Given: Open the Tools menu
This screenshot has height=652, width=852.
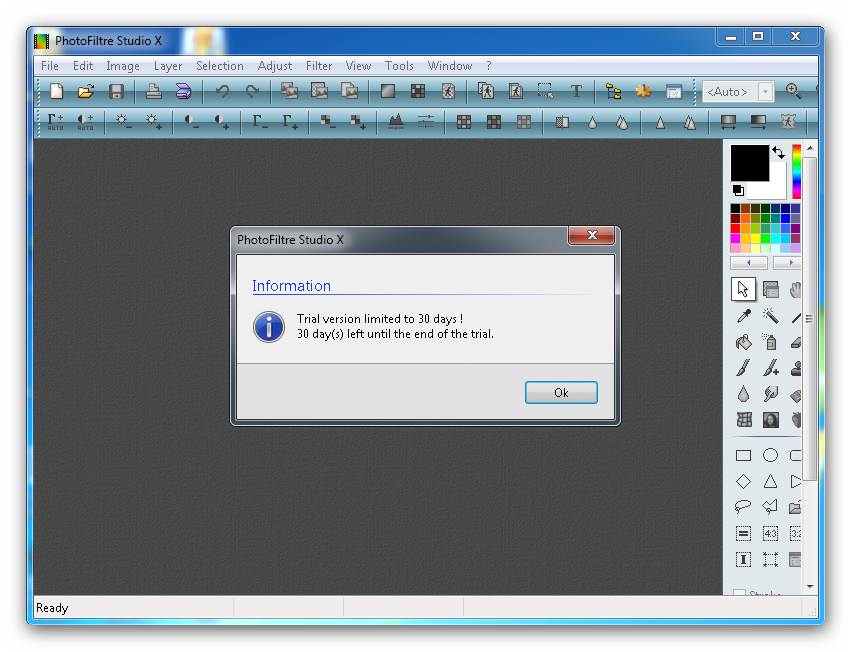Looking at the screenshot, I should point(399,66).
